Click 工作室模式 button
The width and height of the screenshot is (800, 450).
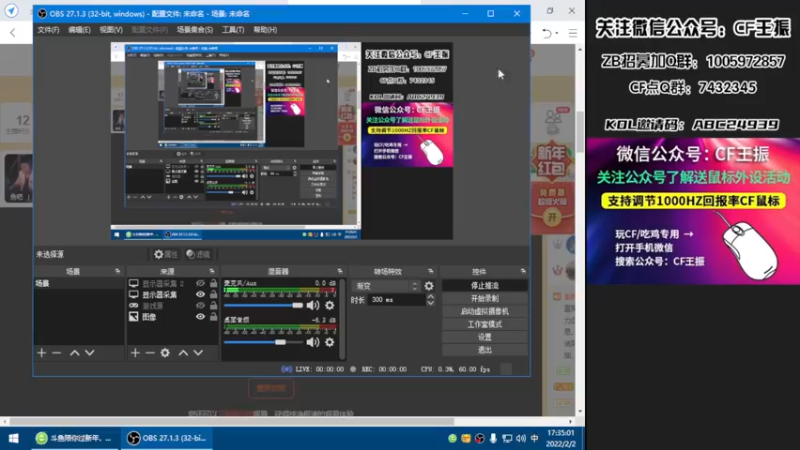pos(485,324)
